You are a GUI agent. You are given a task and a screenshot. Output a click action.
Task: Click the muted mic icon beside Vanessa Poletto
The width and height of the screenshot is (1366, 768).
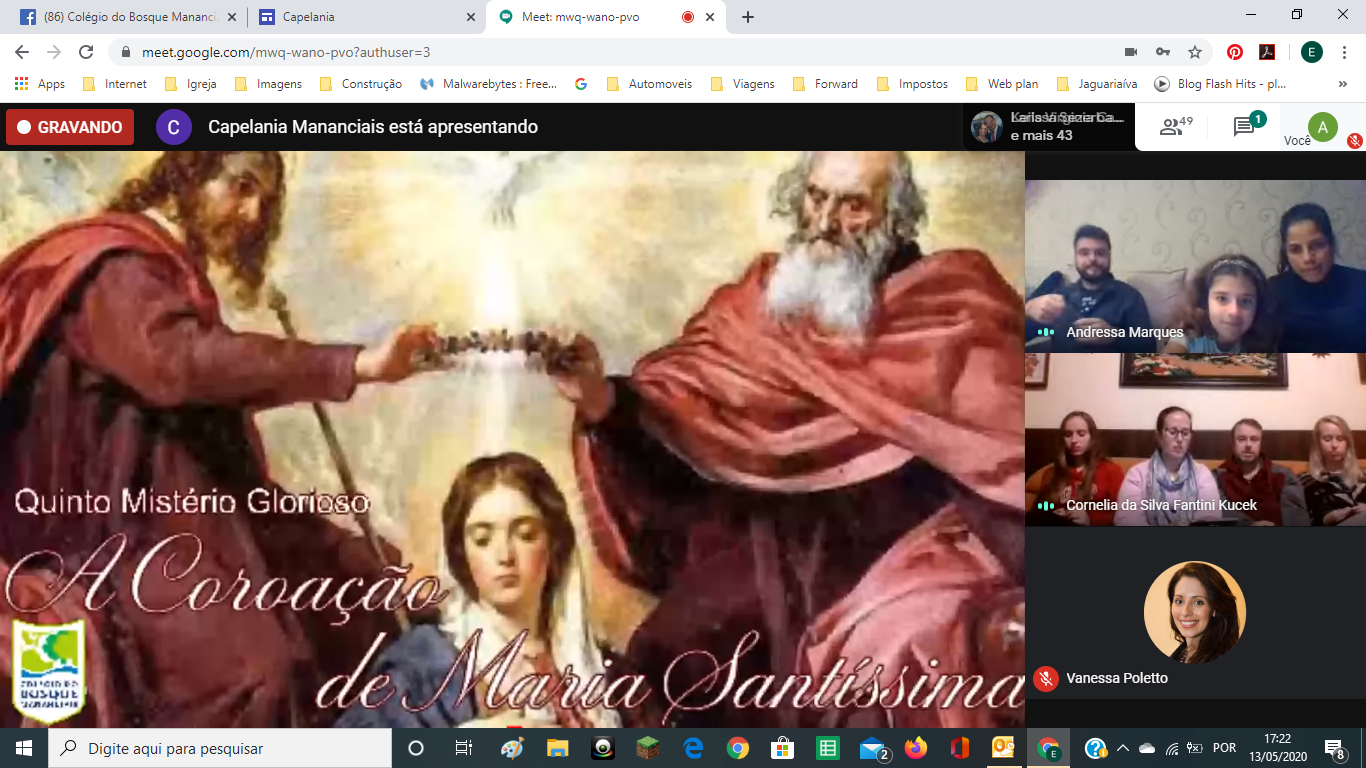[1046, 678]
